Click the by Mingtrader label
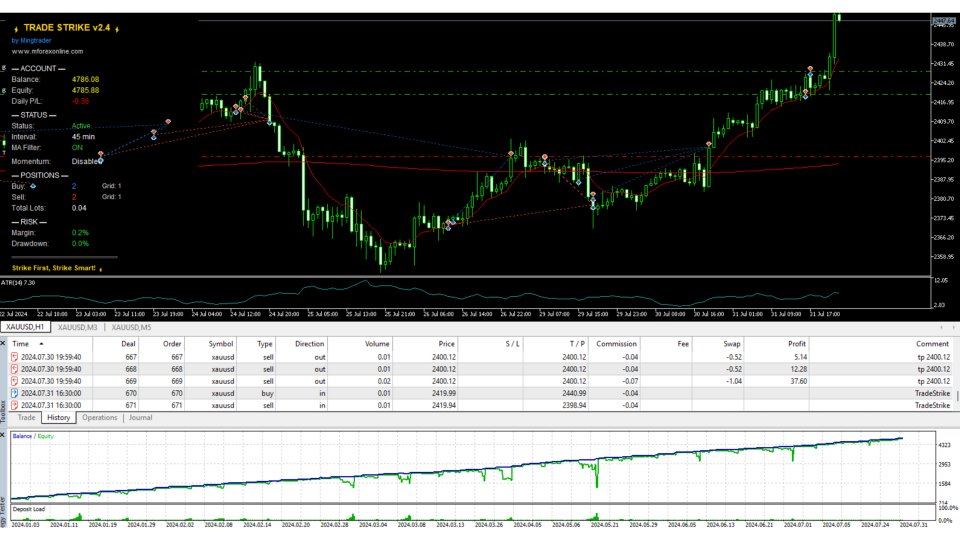Viewport: 960px width, 540px height. pos(31,40)
